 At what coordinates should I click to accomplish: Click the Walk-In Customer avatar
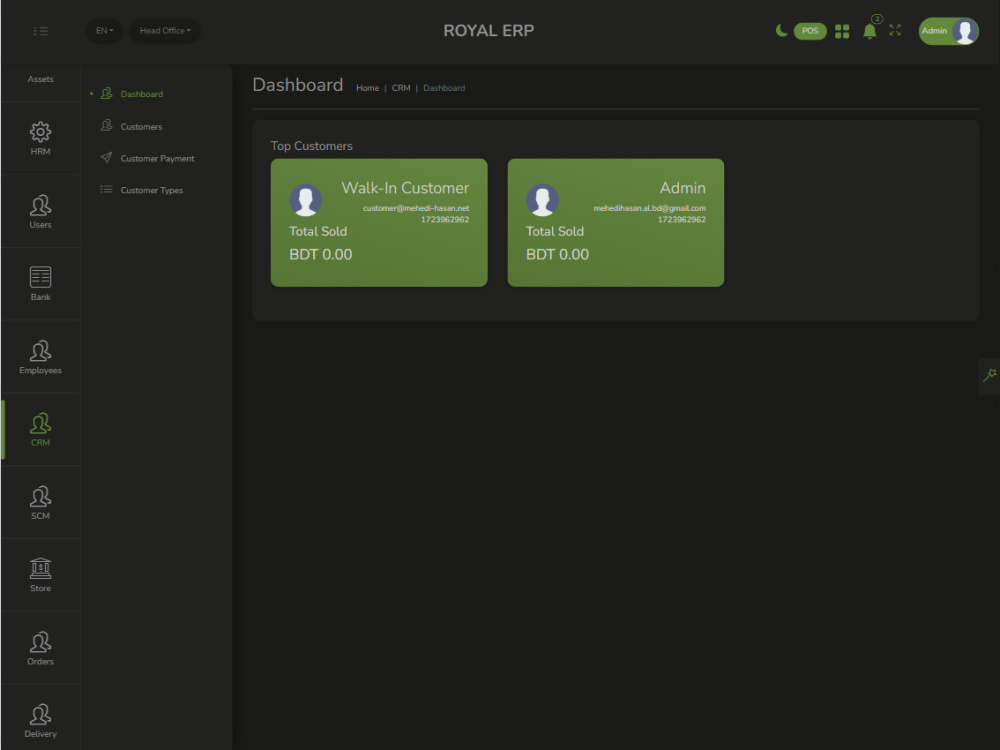[x=305, y=200]
